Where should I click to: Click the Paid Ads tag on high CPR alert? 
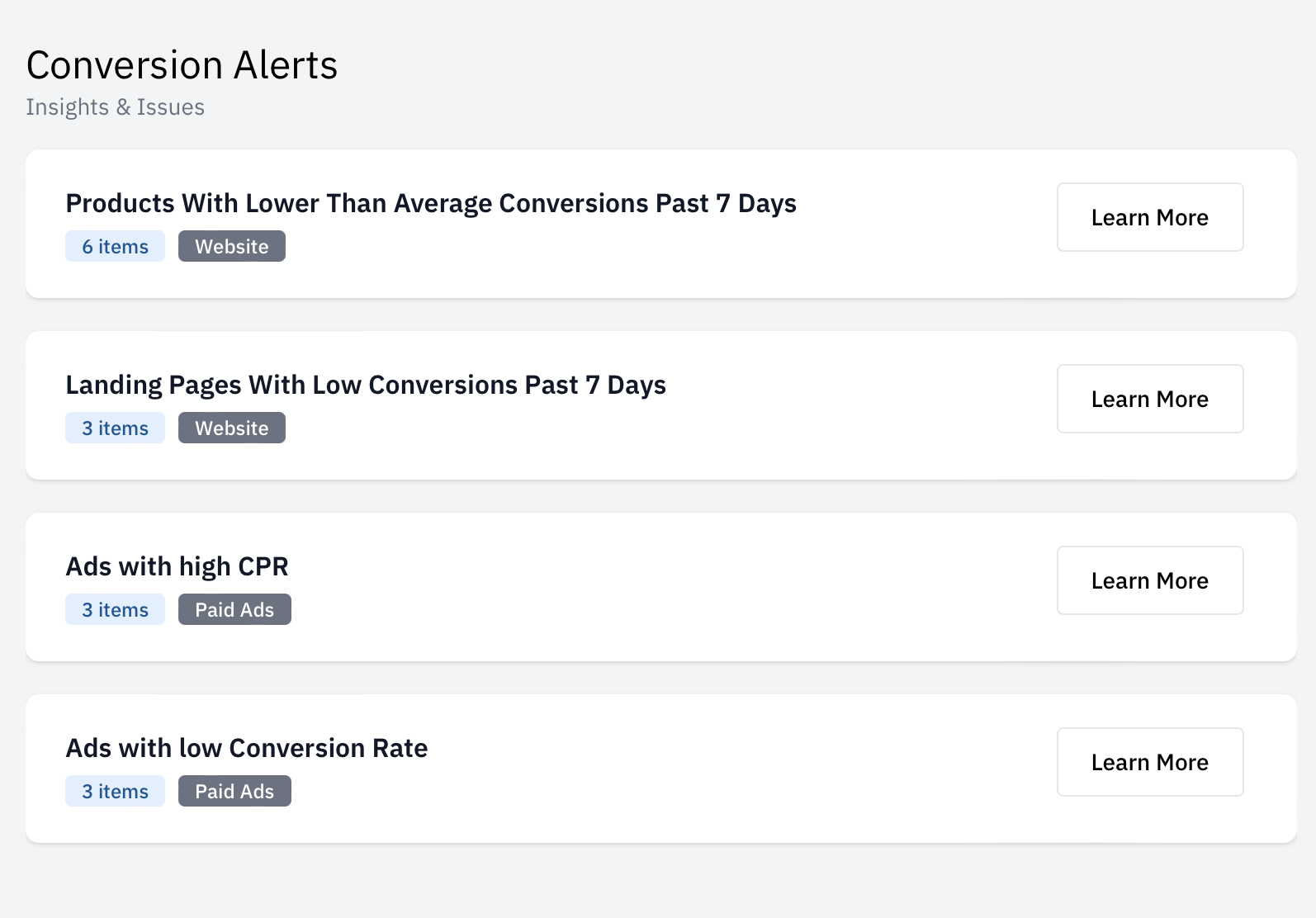coord(234,609)
